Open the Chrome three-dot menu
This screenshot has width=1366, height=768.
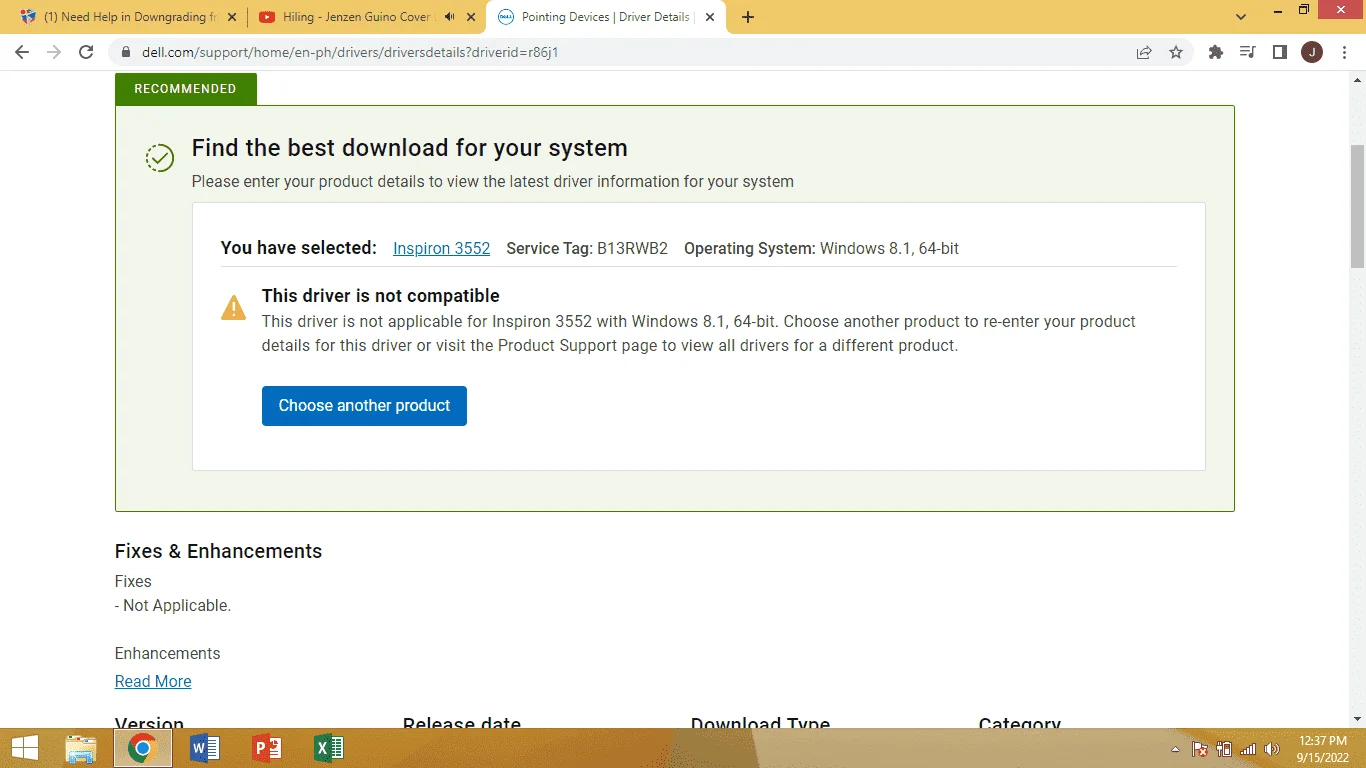click(x=1343, y=52)
